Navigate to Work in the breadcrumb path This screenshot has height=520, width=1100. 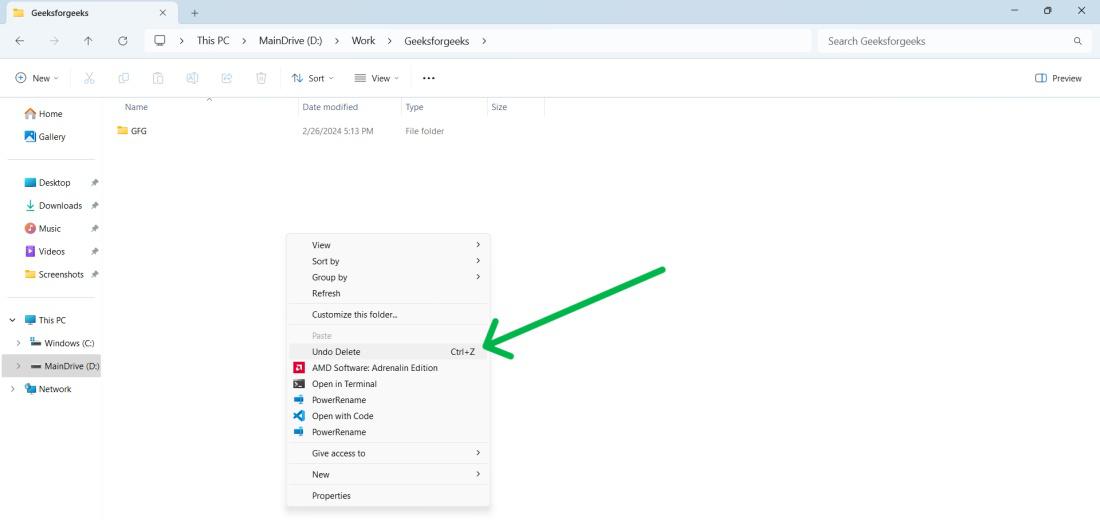click(363, 41)
